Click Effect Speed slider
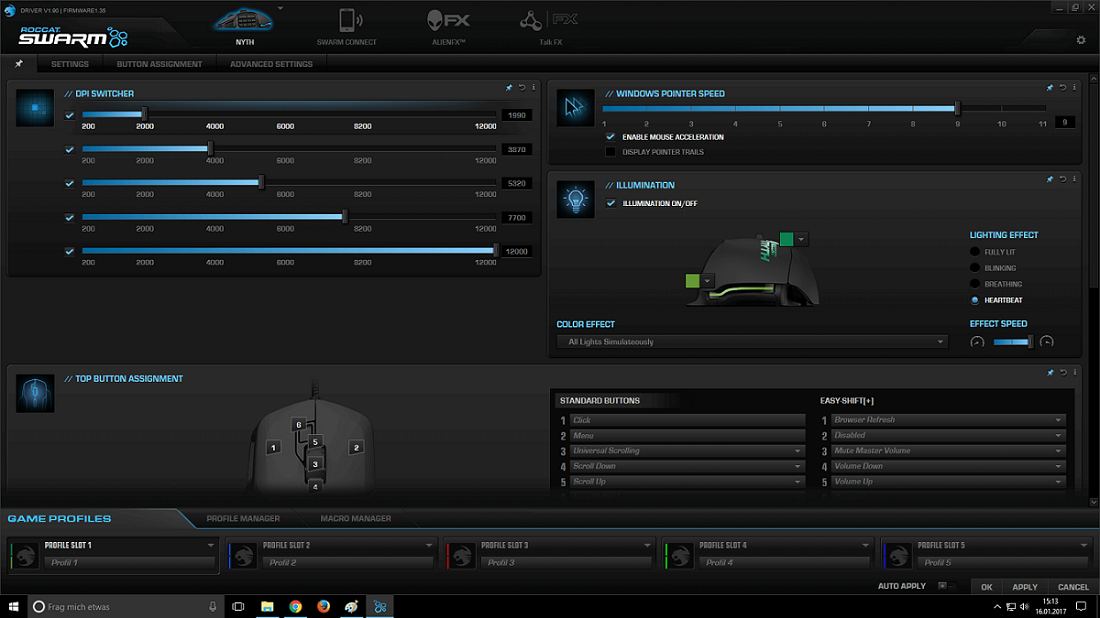 point(1012,342)
